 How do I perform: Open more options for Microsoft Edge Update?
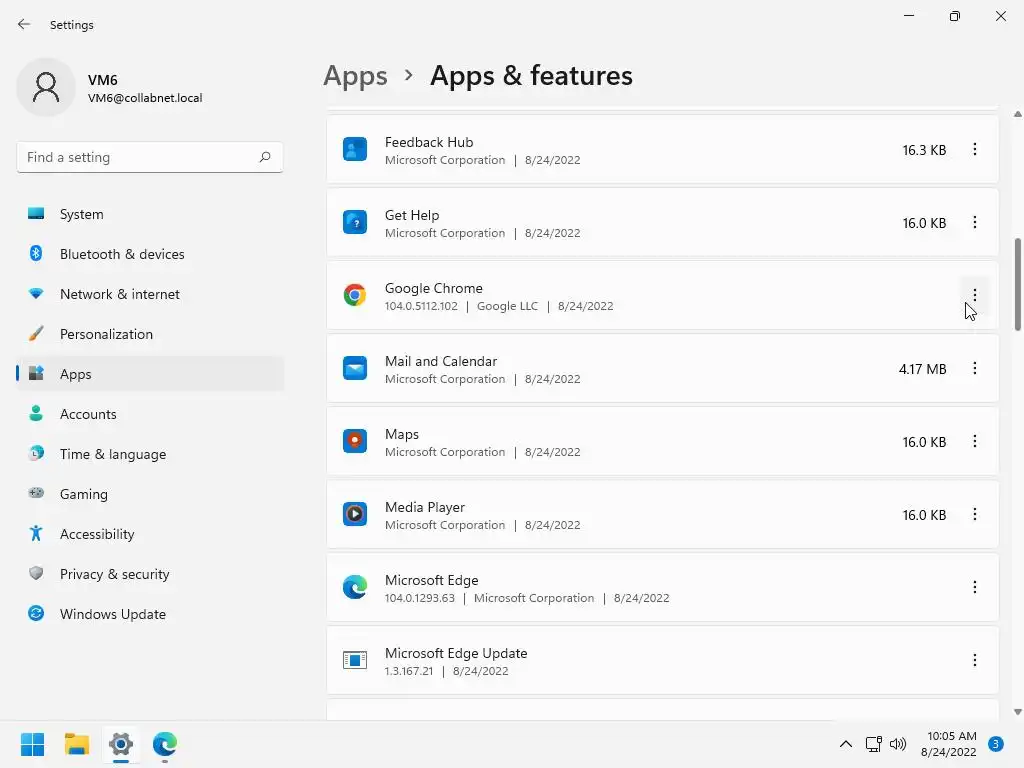(x=974, y=660)
